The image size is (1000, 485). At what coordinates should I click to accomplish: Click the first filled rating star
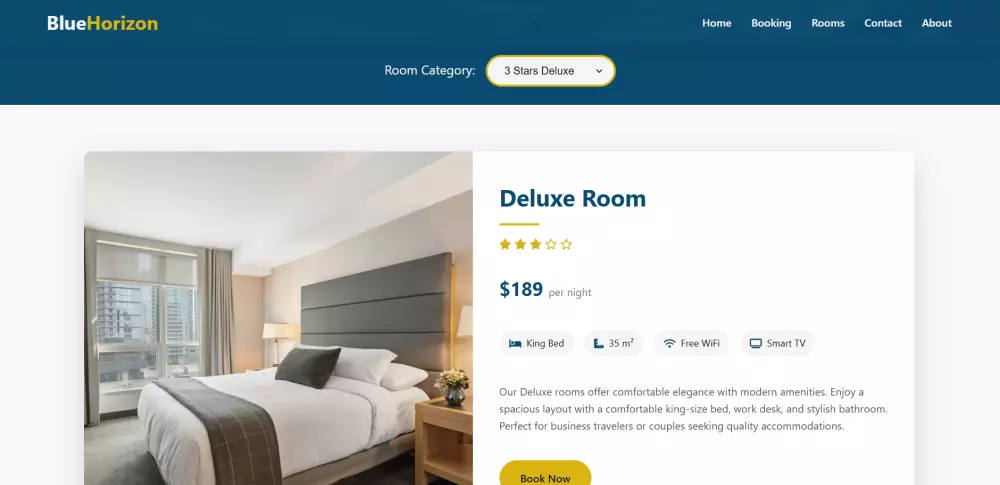(505, 244)
